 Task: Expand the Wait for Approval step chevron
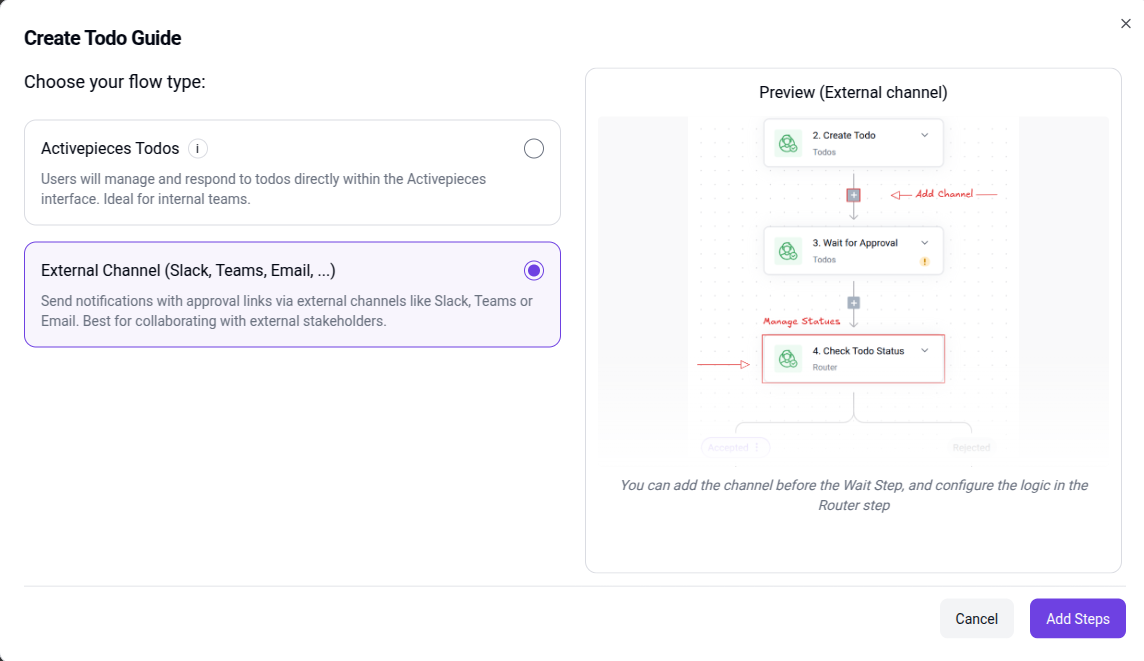[x=924, y=243]
